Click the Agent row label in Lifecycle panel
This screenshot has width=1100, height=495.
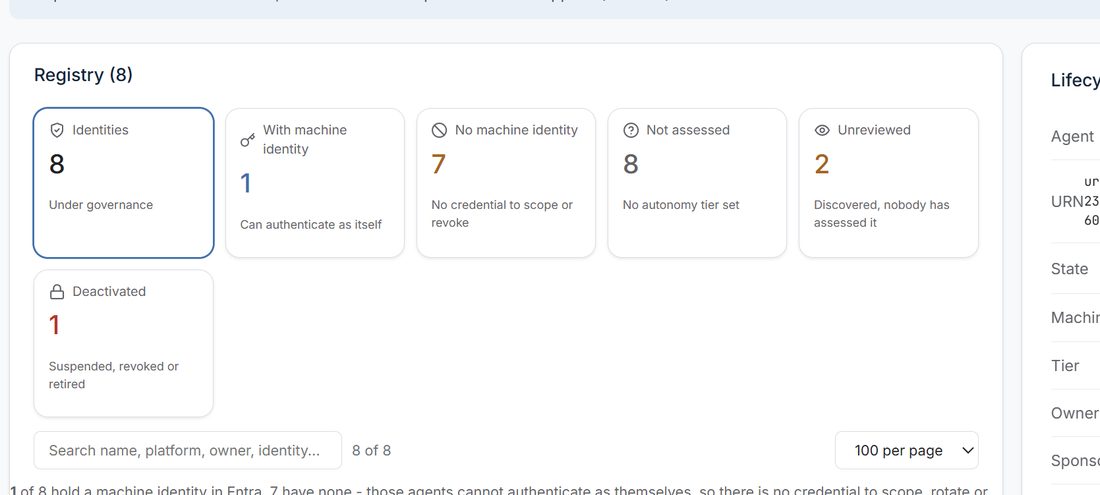pyautogui.click(x=1073, y=137)
